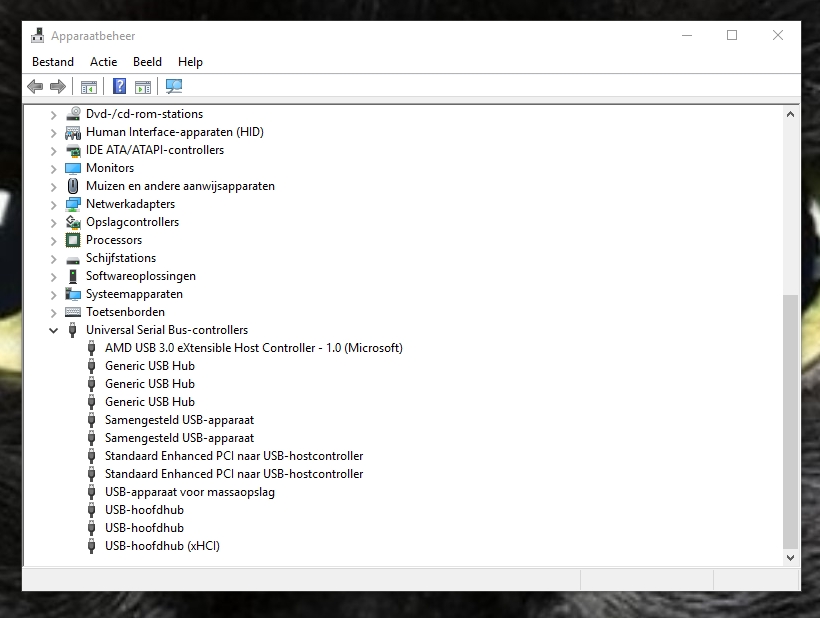The image size is (820, 618).
Task: Expand the Opslagcontrollers node
Action: tap(53, 223)
